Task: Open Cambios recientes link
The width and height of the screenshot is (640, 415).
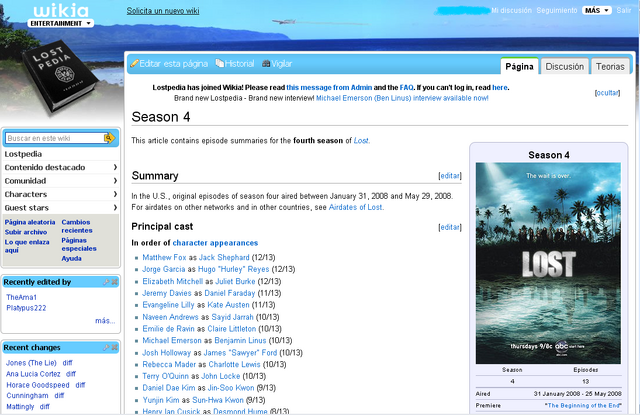Action: click(77, 226)
